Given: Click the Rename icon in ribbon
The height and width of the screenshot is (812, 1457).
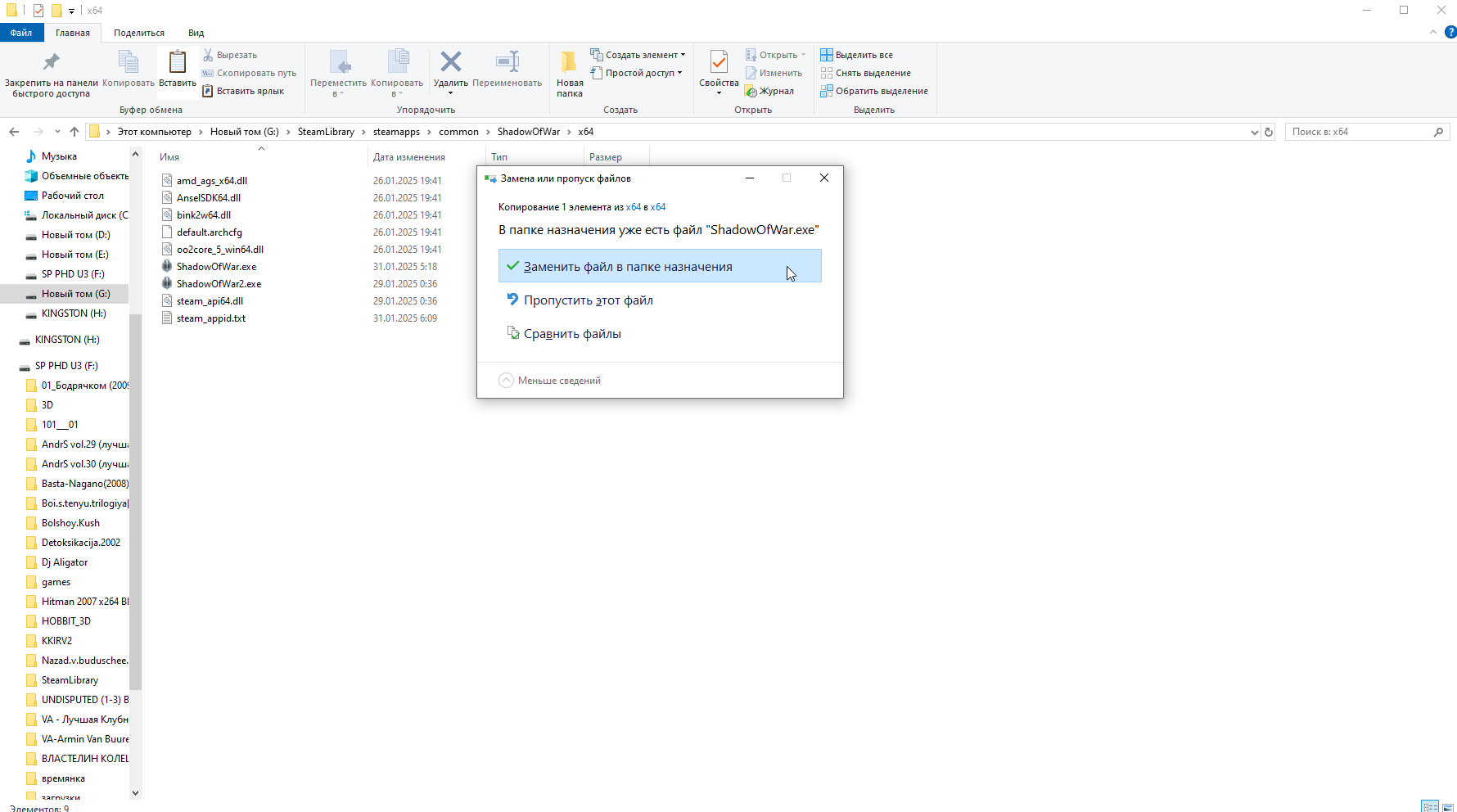Looking at the screenshot, I should 507,62.
